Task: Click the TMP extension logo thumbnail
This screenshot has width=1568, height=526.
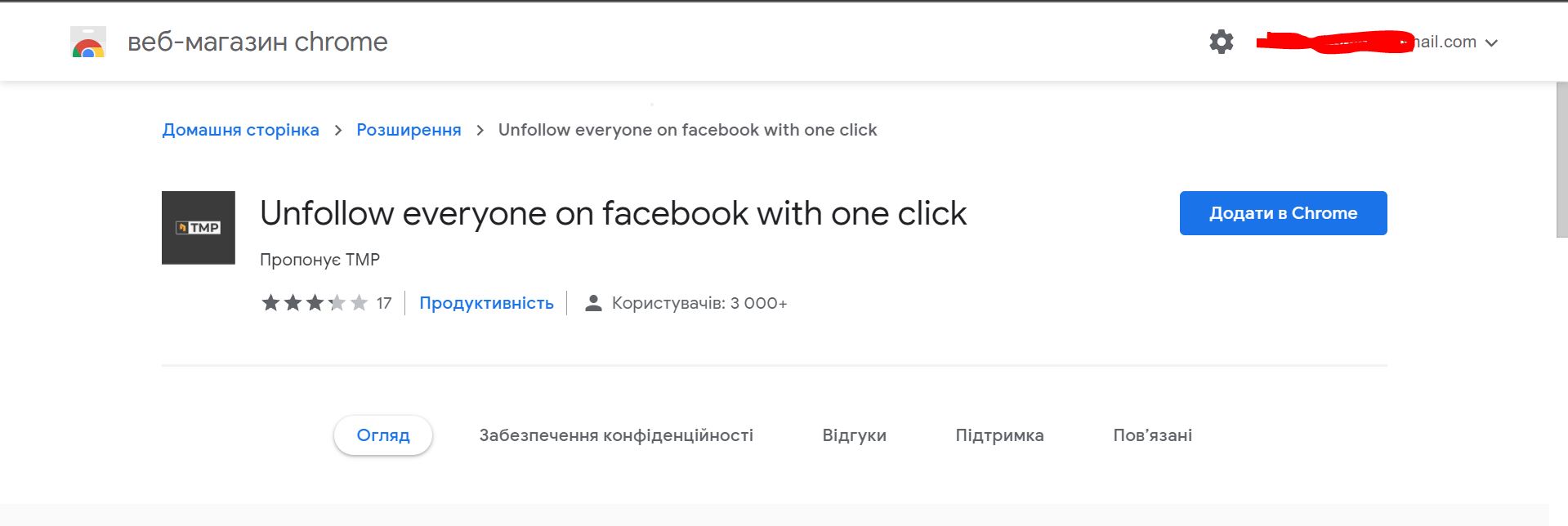Action: 199,228
